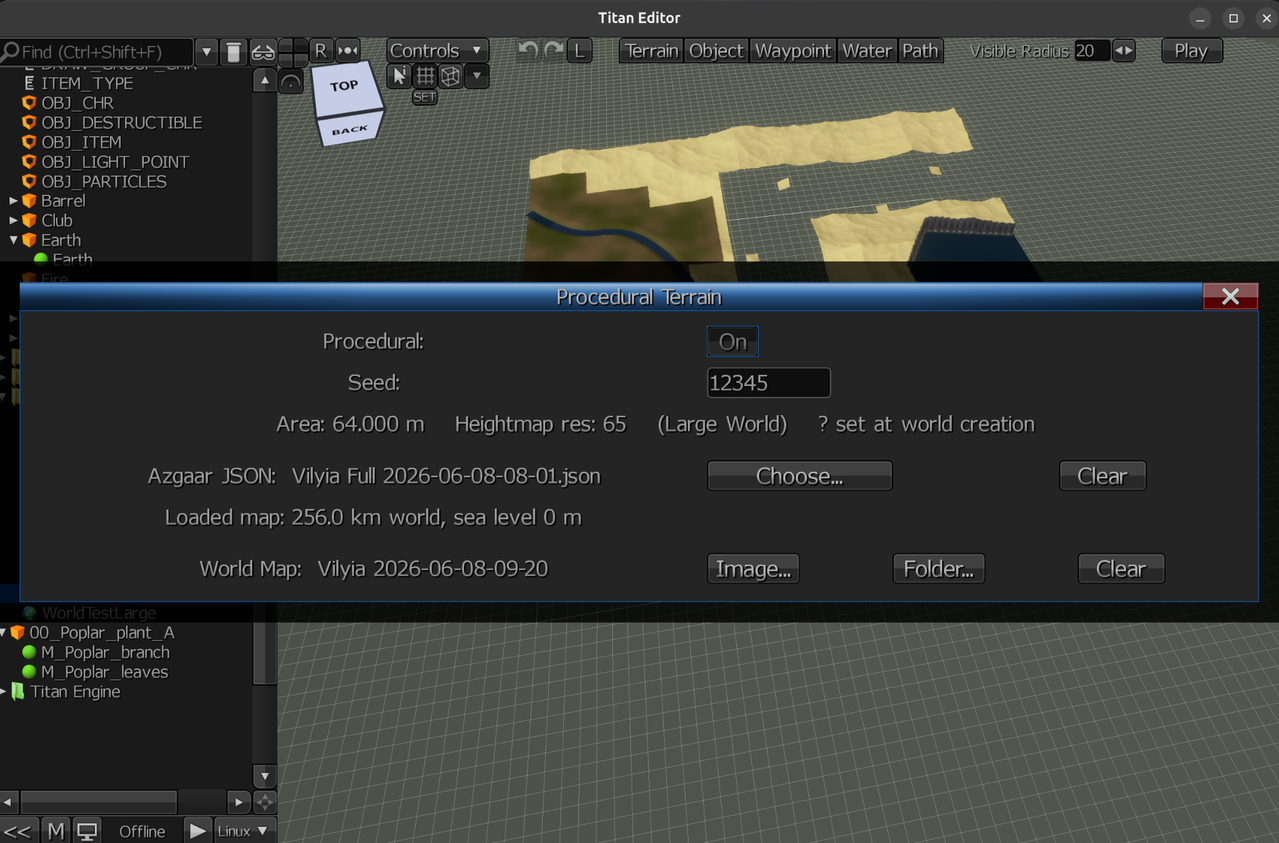Close the Procedural Terrain dialog
Viewport: 1279px width, 843px height.
pos(1230,296)
